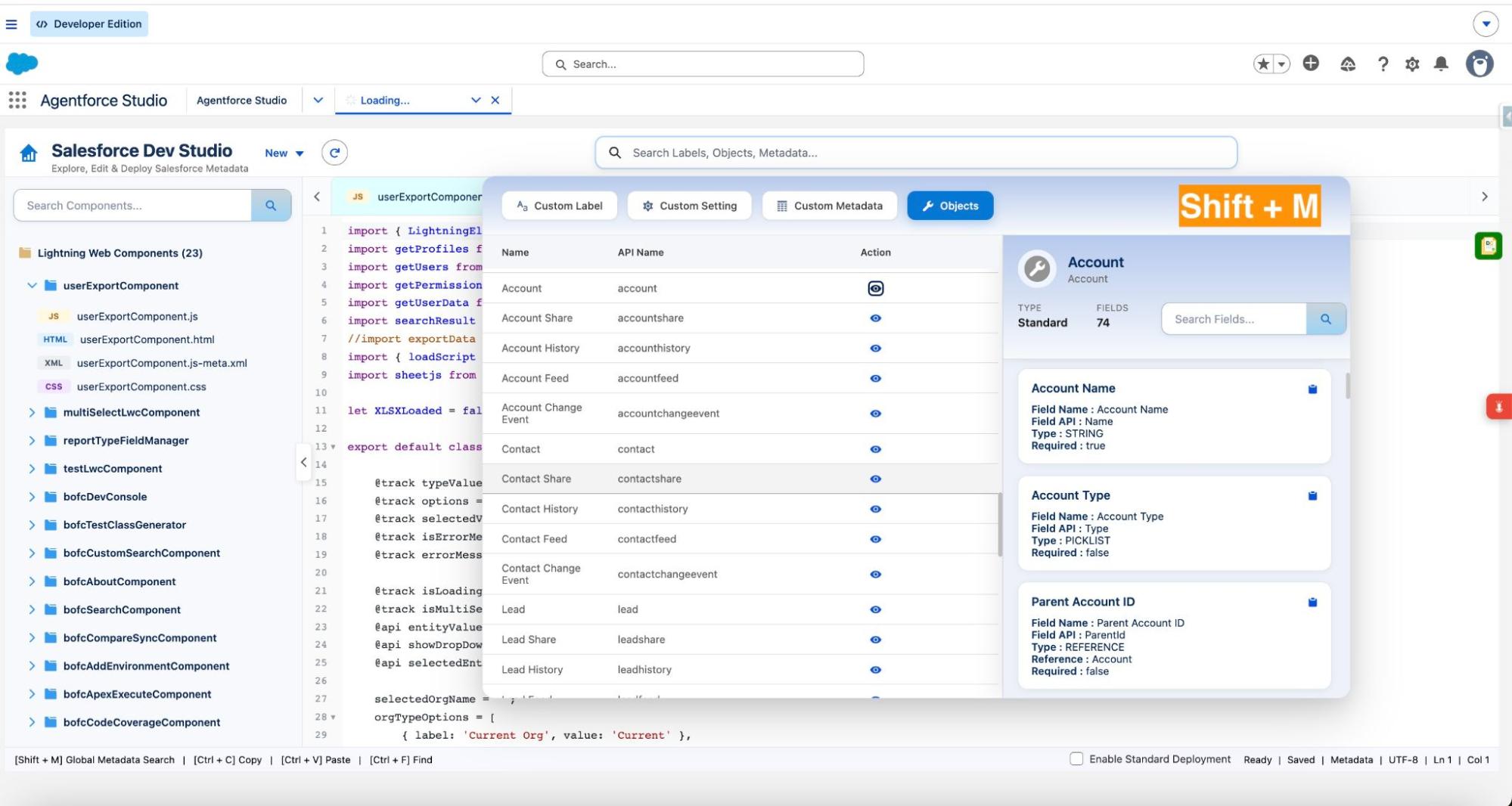Click the favorites star icon

[x=1263, y=64]
